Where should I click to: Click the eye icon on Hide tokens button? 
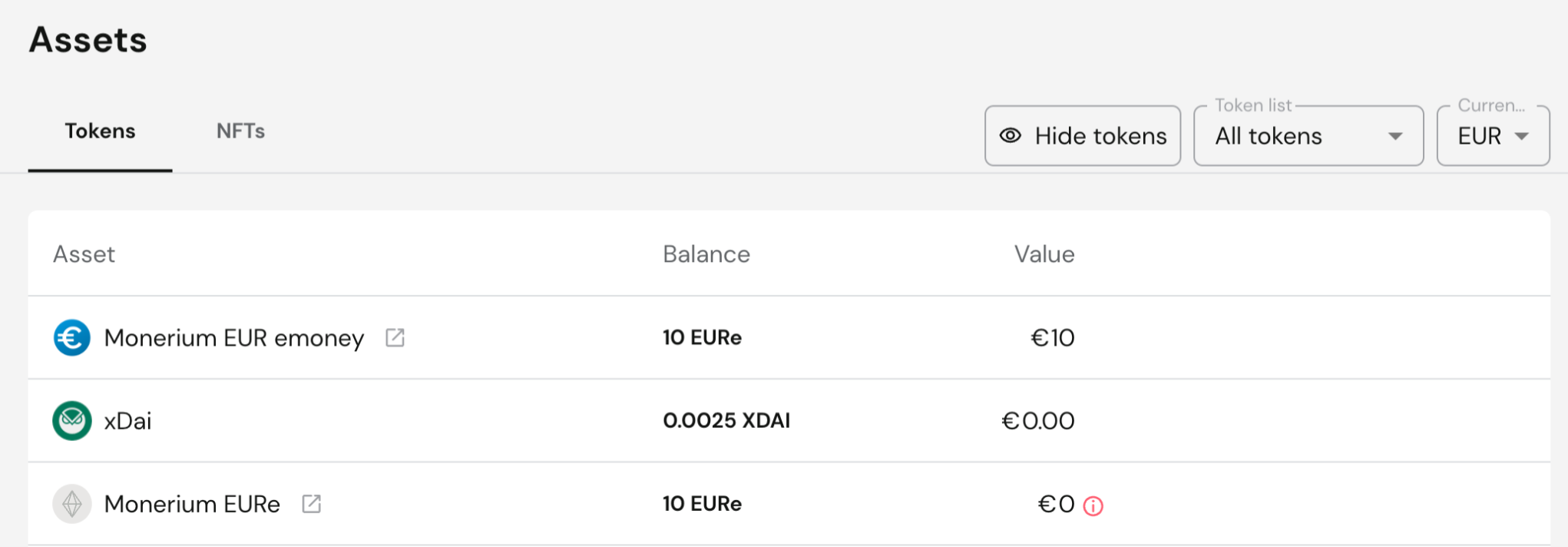pos(1010,136)
